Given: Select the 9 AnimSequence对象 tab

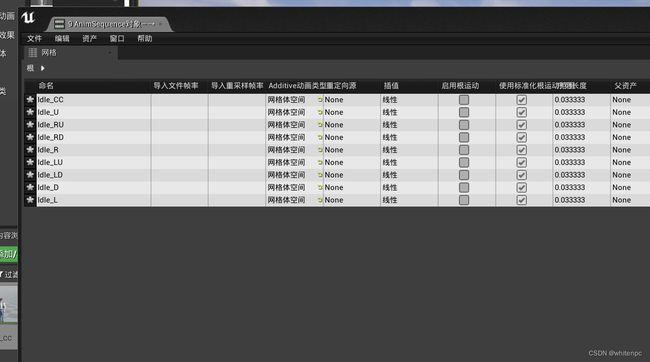Looking at the screenshot, I should (109, 24).
